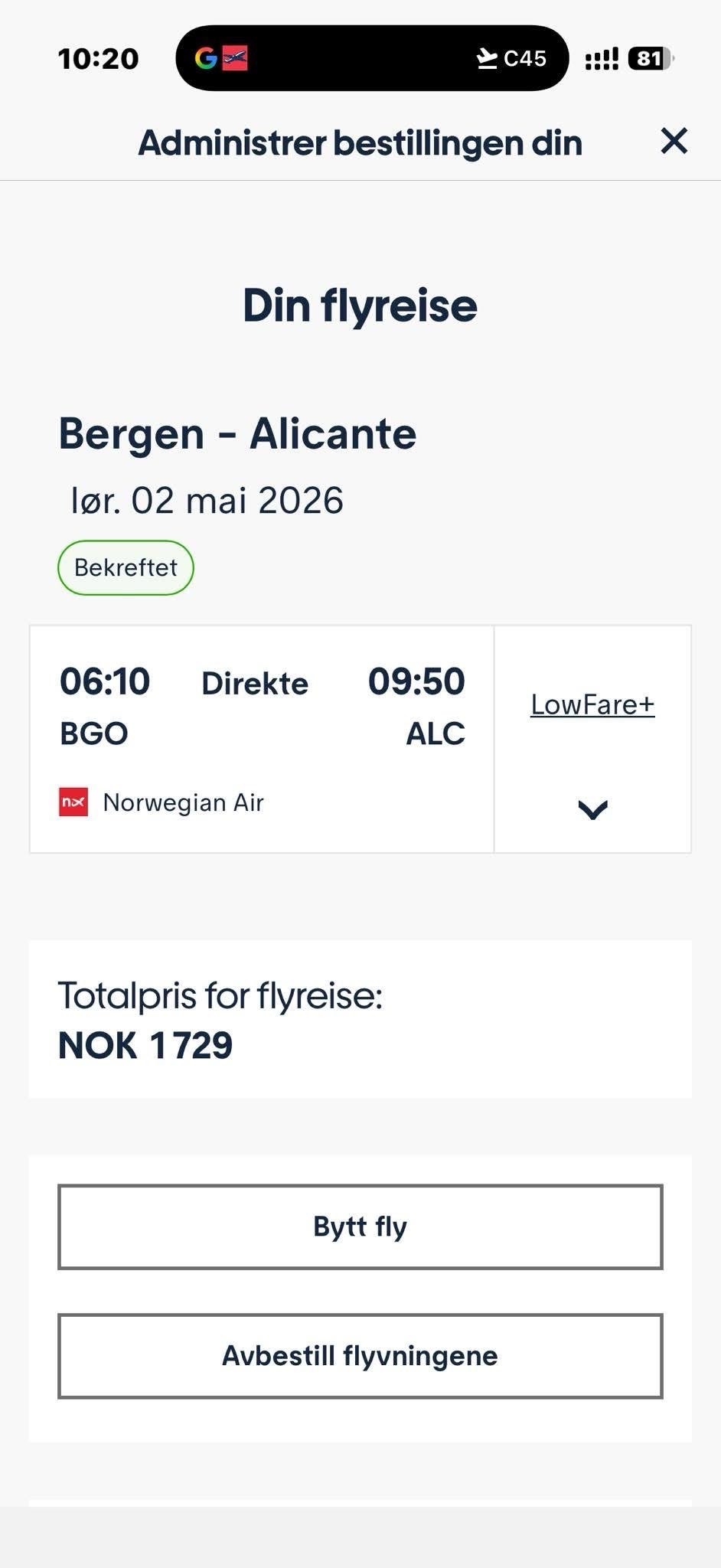This screenshot has height=1568, width=721.
Task: Open the LowFare+ fare details link
Action: [592, 705]
